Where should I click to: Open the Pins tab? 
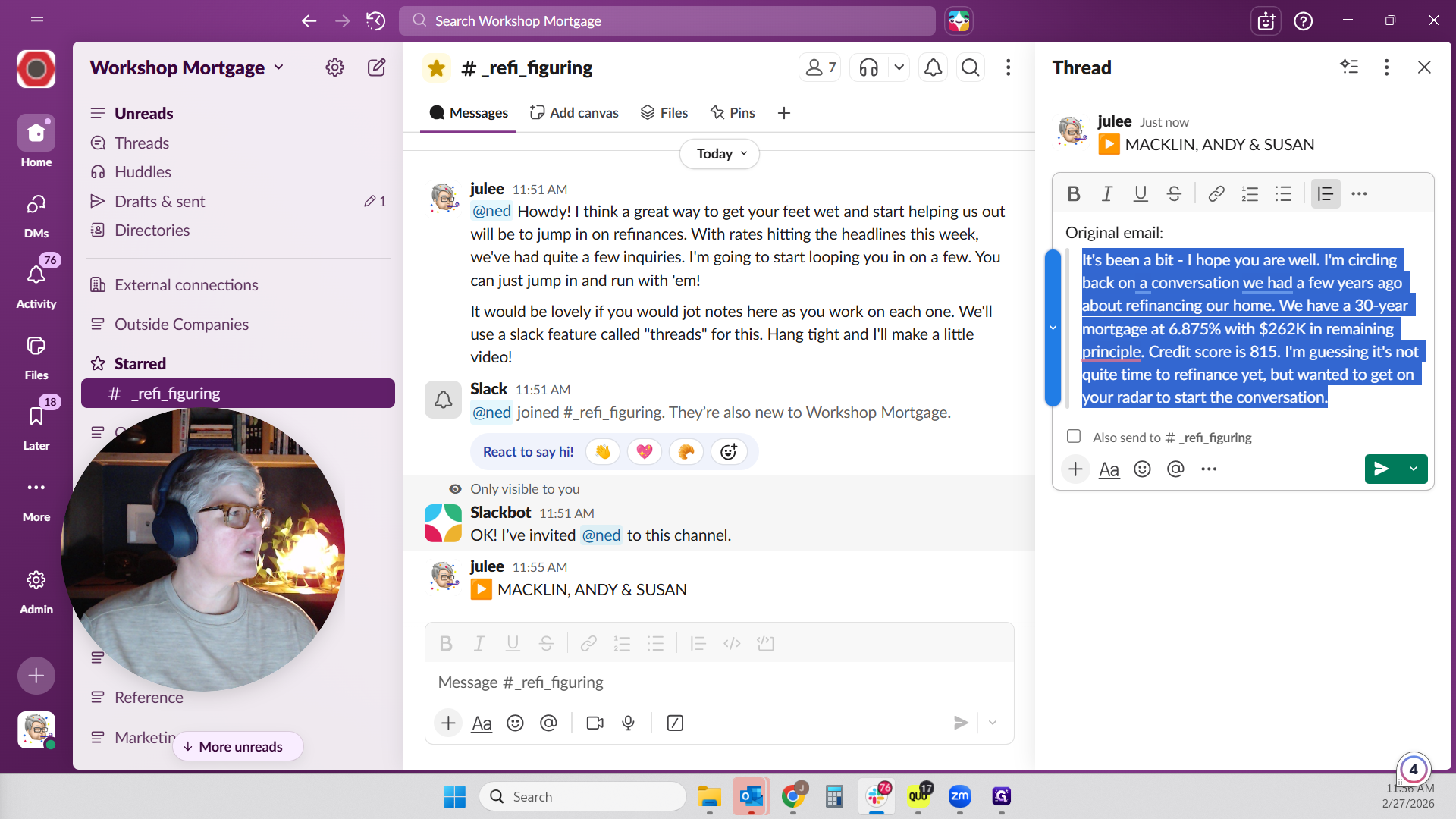pyautogui.click(x=733, y=113)
